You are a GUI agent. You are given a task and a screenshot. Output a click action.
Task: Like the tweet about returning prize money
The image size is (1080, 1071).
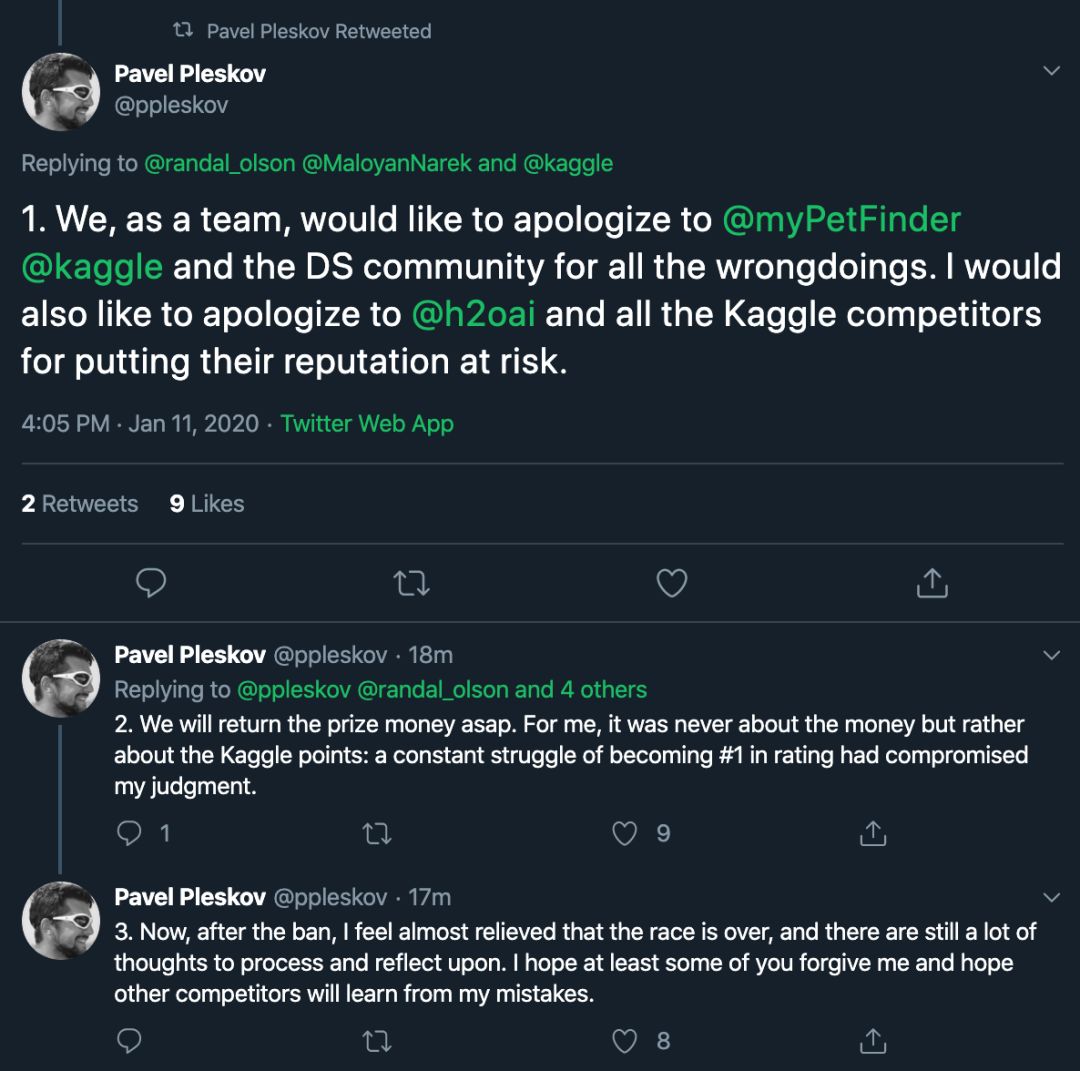(x=625, y=833)
